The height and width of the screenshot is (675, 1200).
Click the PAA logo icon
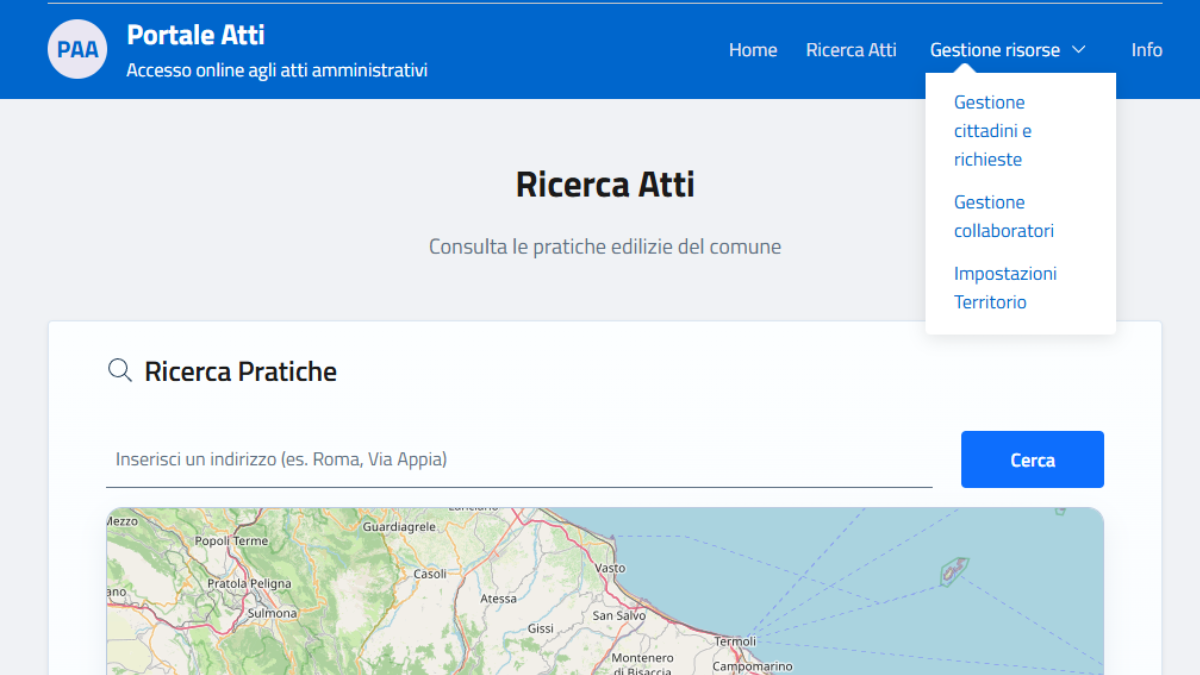(77, 49)
